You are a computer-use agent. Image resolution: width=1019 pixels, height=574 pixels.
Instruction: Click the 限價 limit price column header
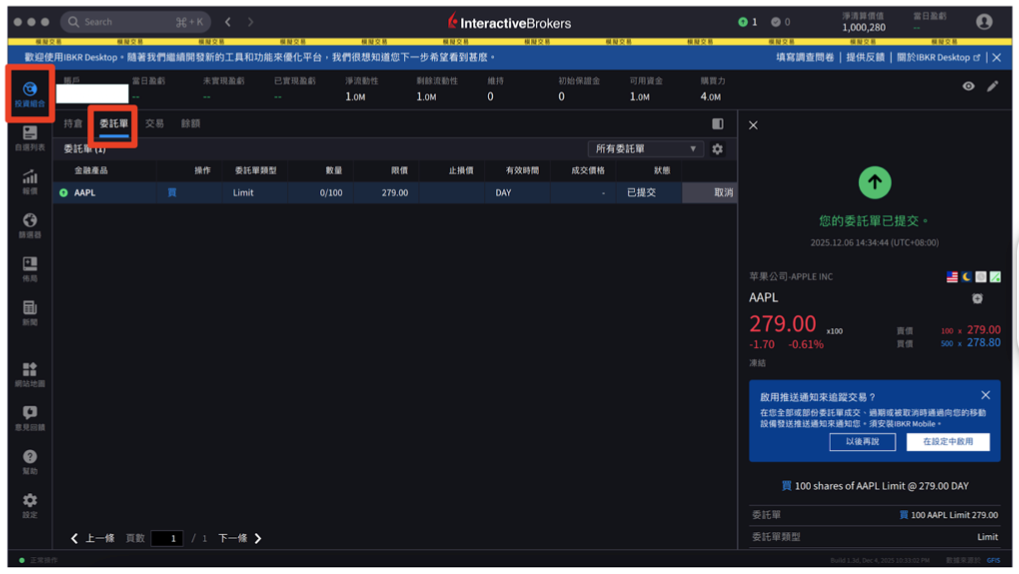click(x=399, y=170)
